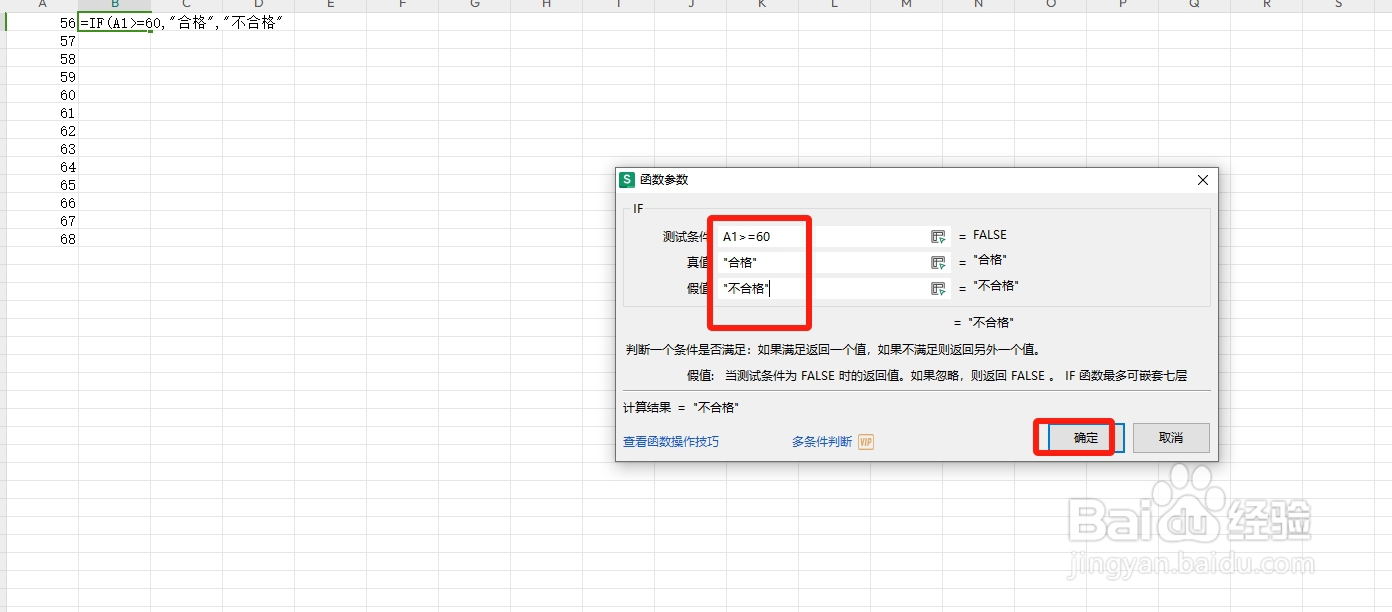
Task: Select the cell containing 67
Action: 42,221
